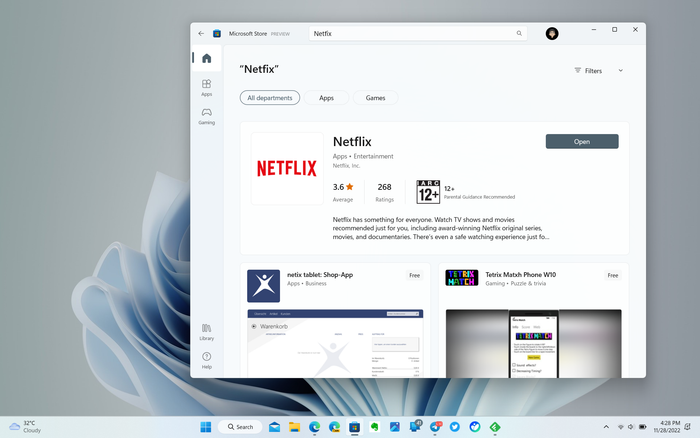Click the Tetrix Match app icon
700x438 pixels.
(x=462, y=278)
